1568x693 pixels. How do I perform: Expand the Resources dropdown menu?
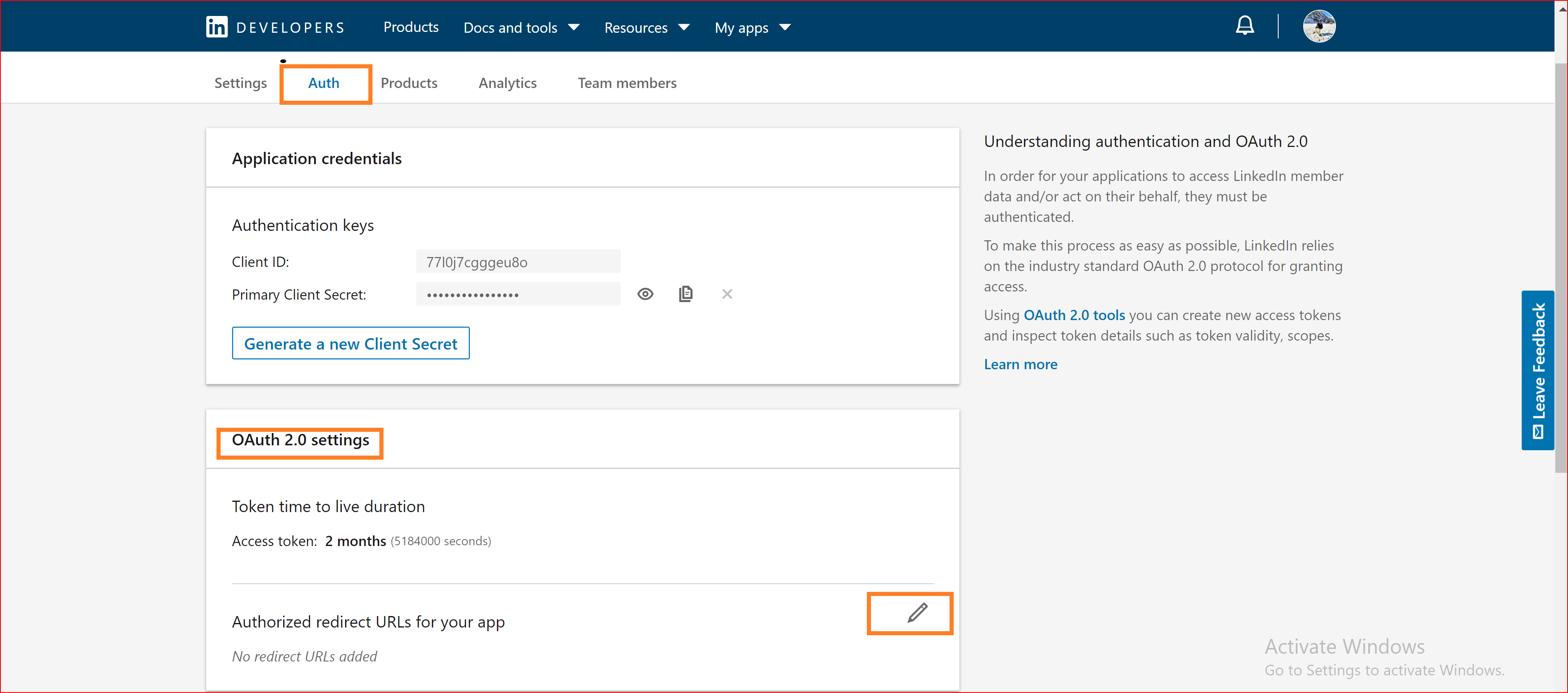click(x=646, y=27)
